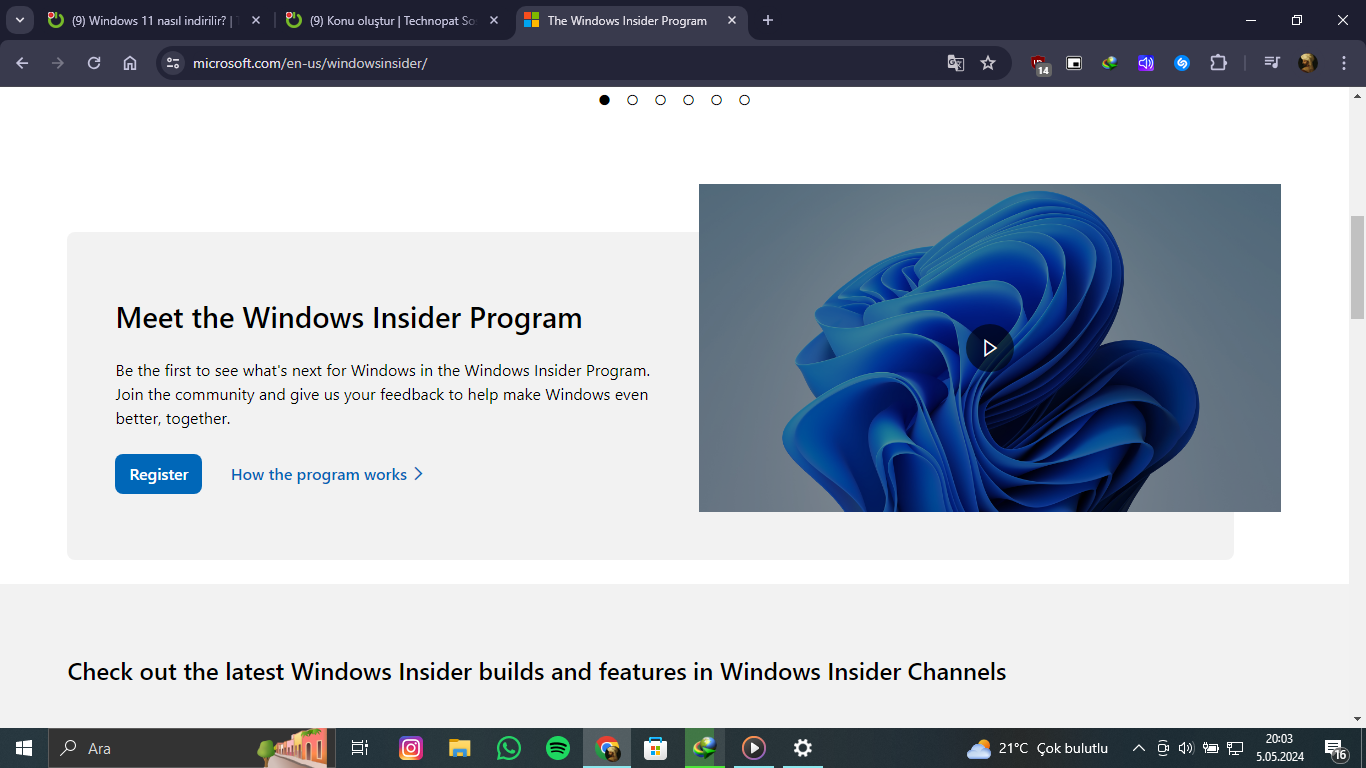This screenshot has width=1366, height=768.
Task: Open the volume control in the tray
Action: 1186,748
